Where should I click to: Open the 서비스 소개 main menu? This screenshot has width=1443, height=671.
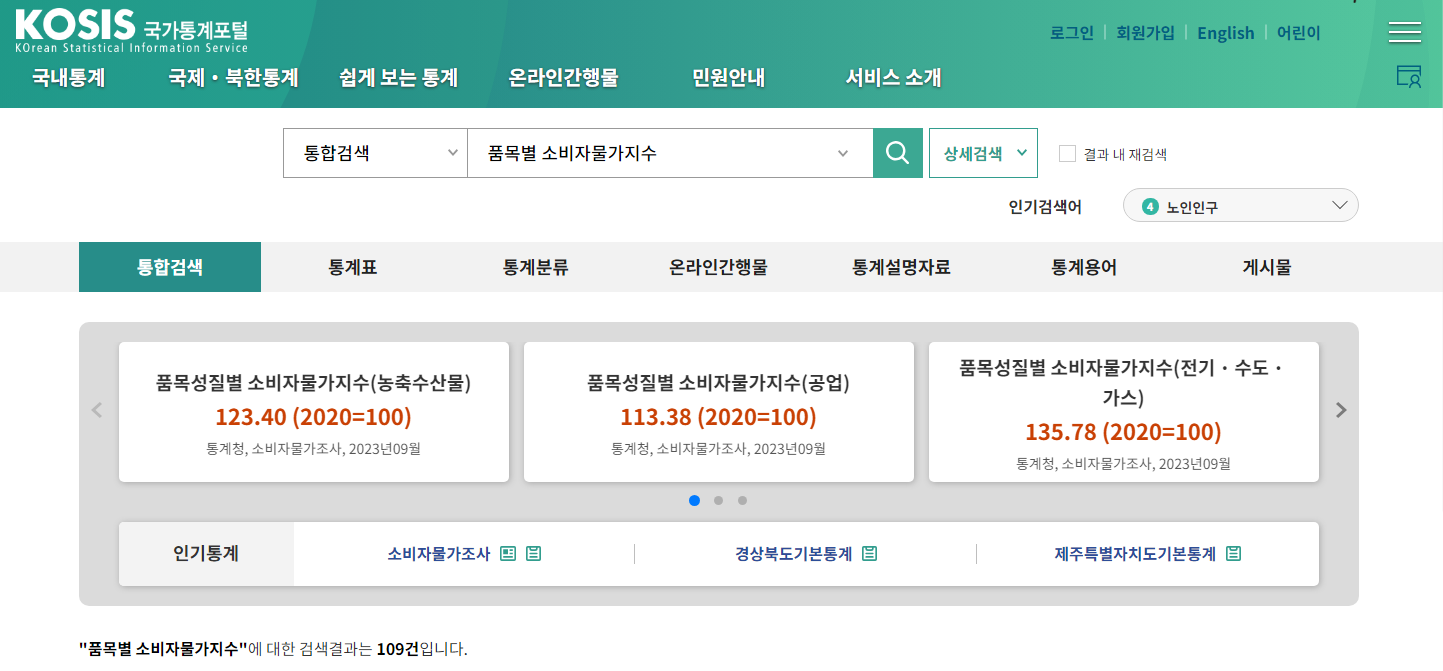pos(894,78)
